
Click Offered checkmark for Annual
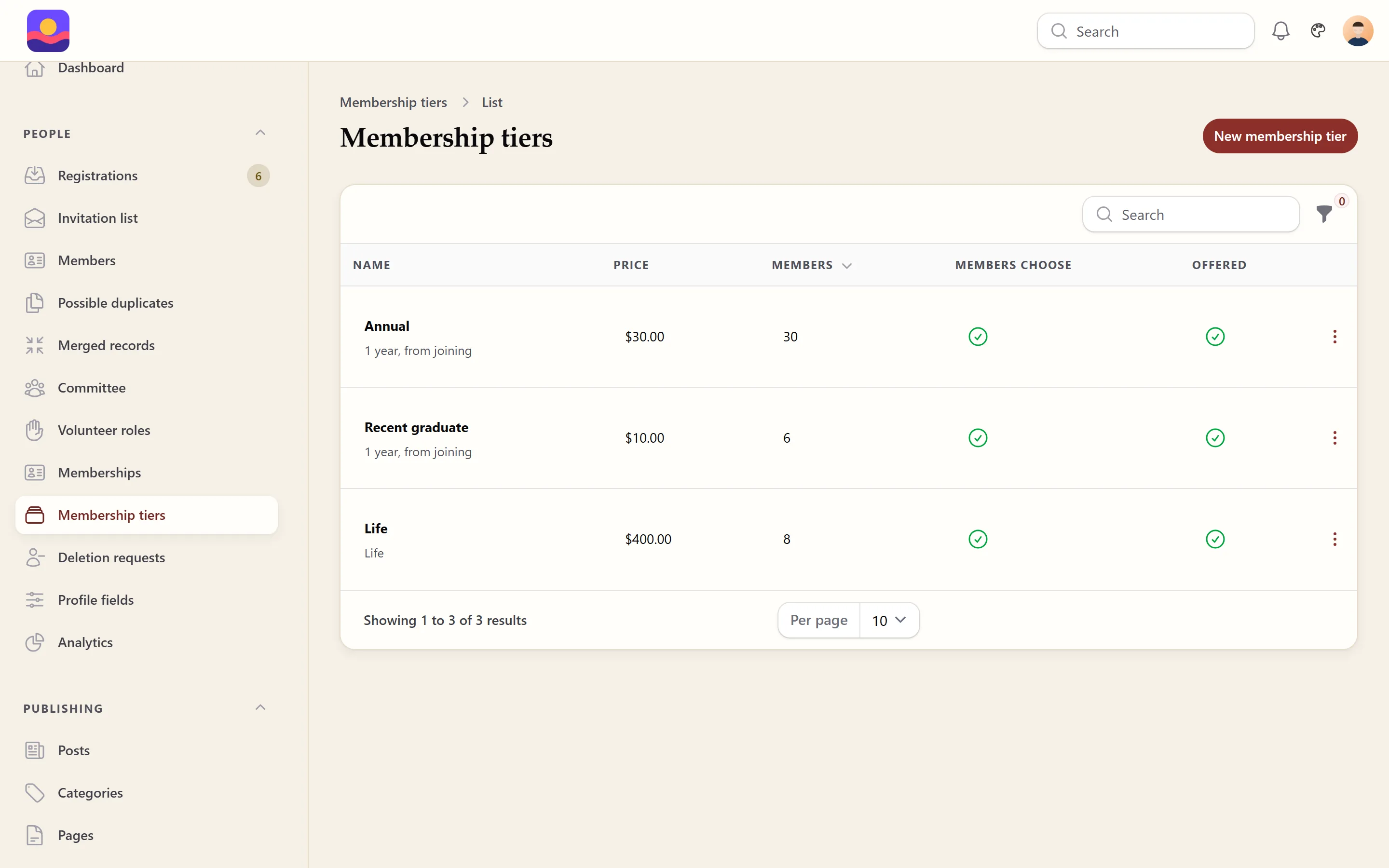click(1215, 337)
